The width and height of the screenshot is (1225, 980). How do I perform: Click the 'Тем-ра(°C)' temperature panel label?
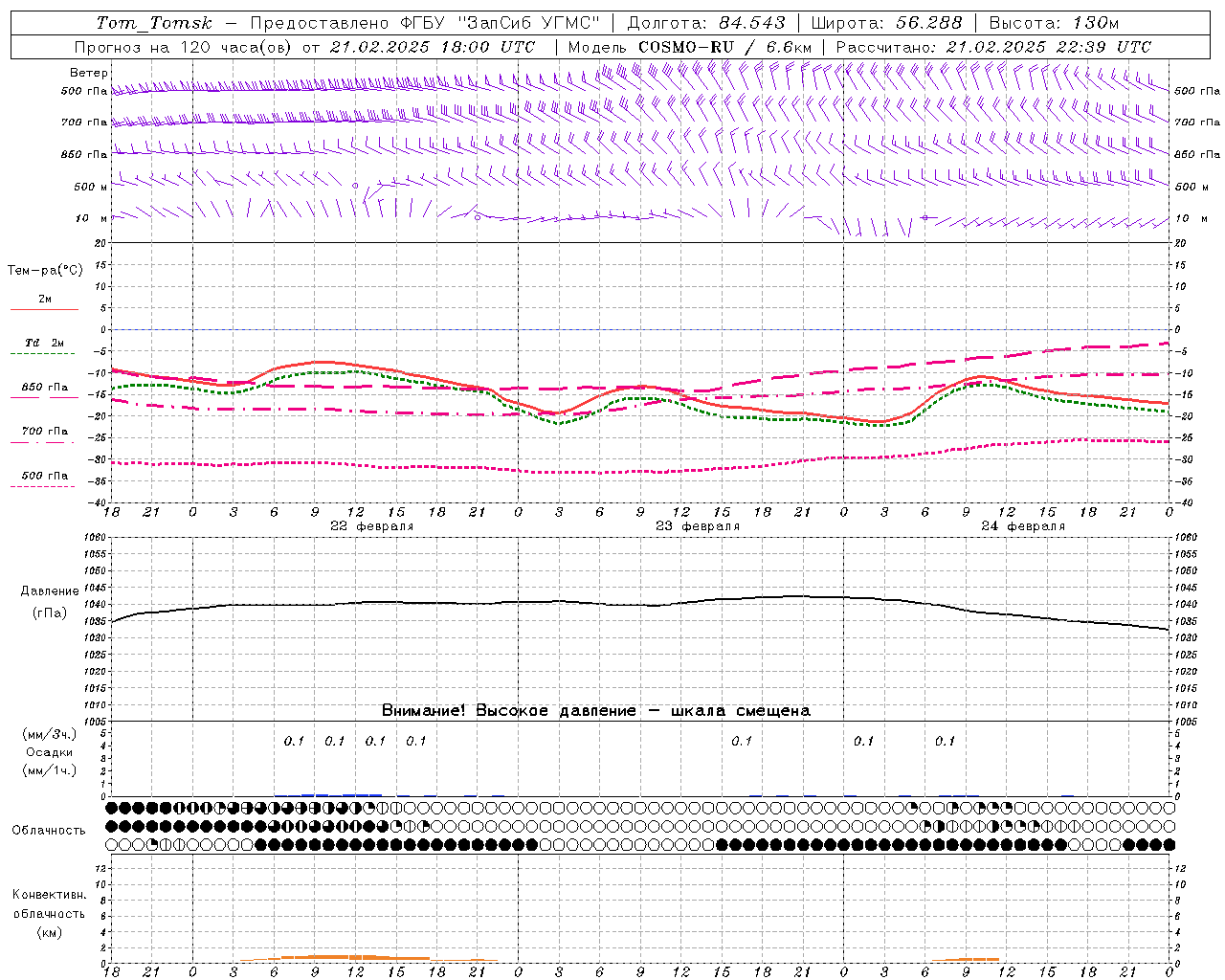click(x=45, y=270)
